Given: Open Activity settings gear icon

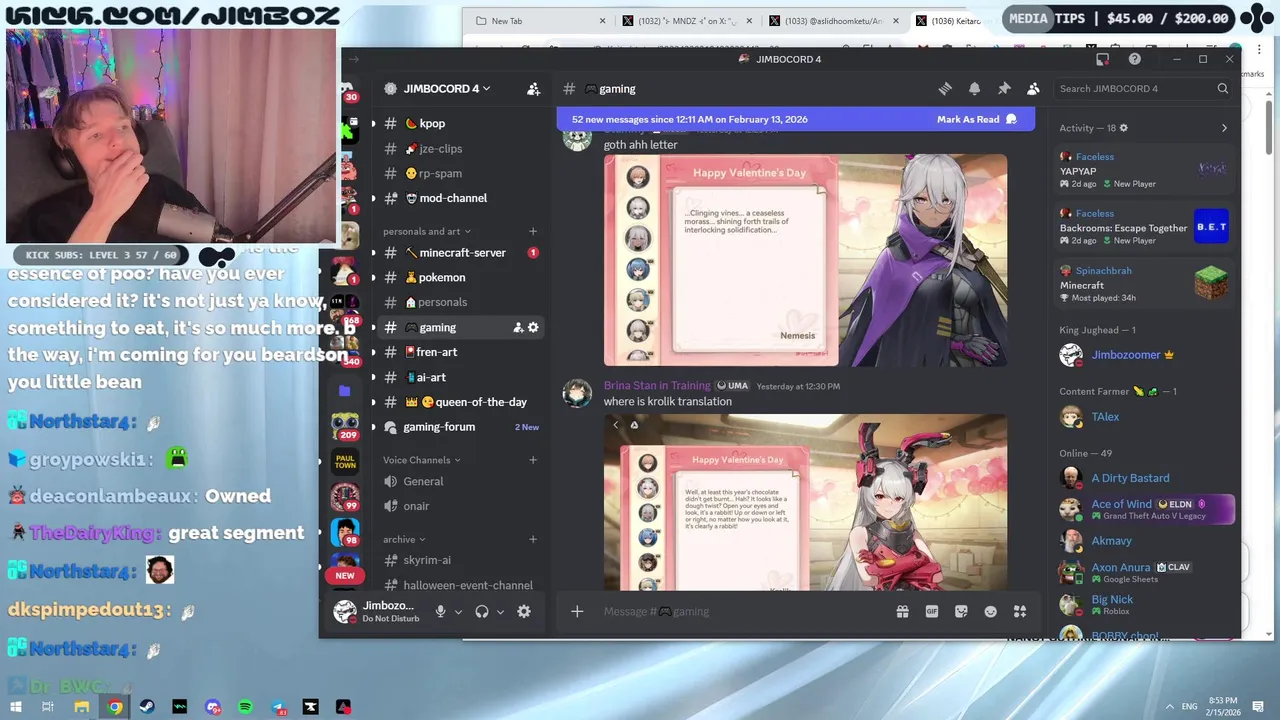Looking at the screenshot, I should coord(1124,128).
